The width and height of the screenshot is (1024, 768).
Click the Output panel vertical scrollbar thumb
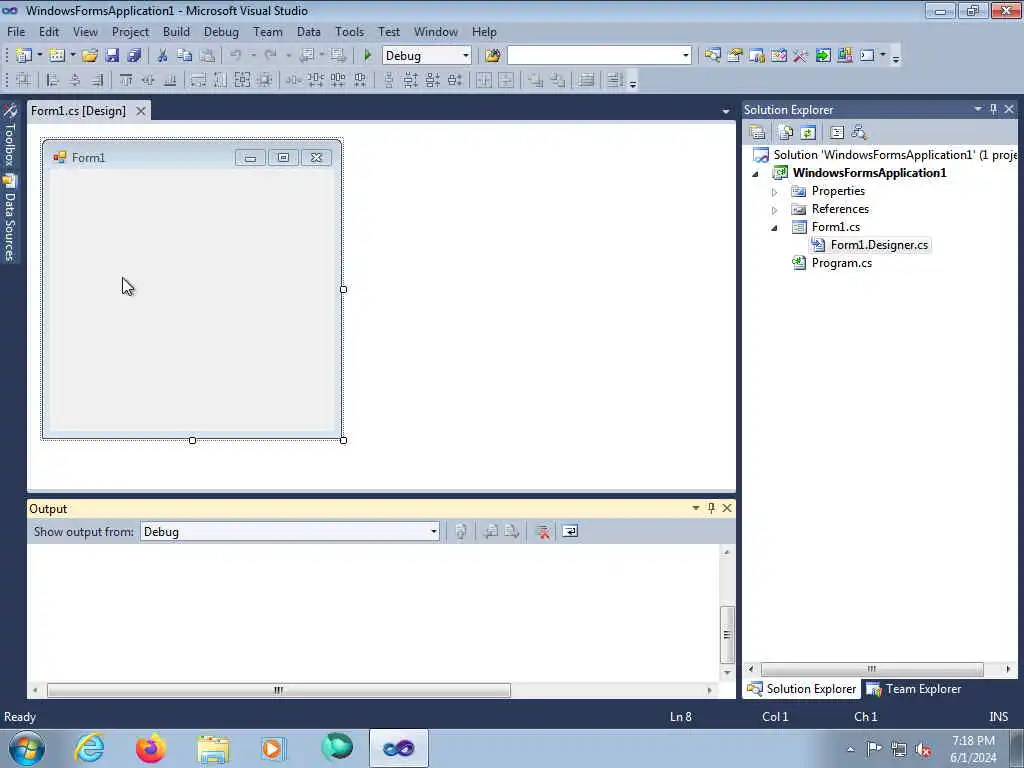coord(727,634)
